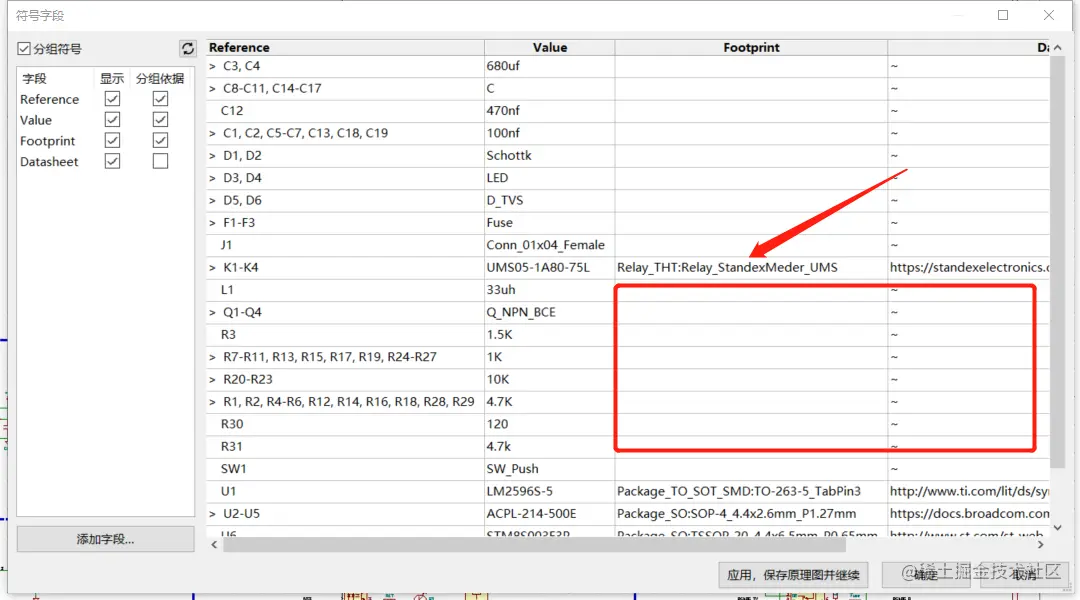This screenshot has height=600, width=1080.
Task: Click the scroll left arrow
Action: pos(214,544)
